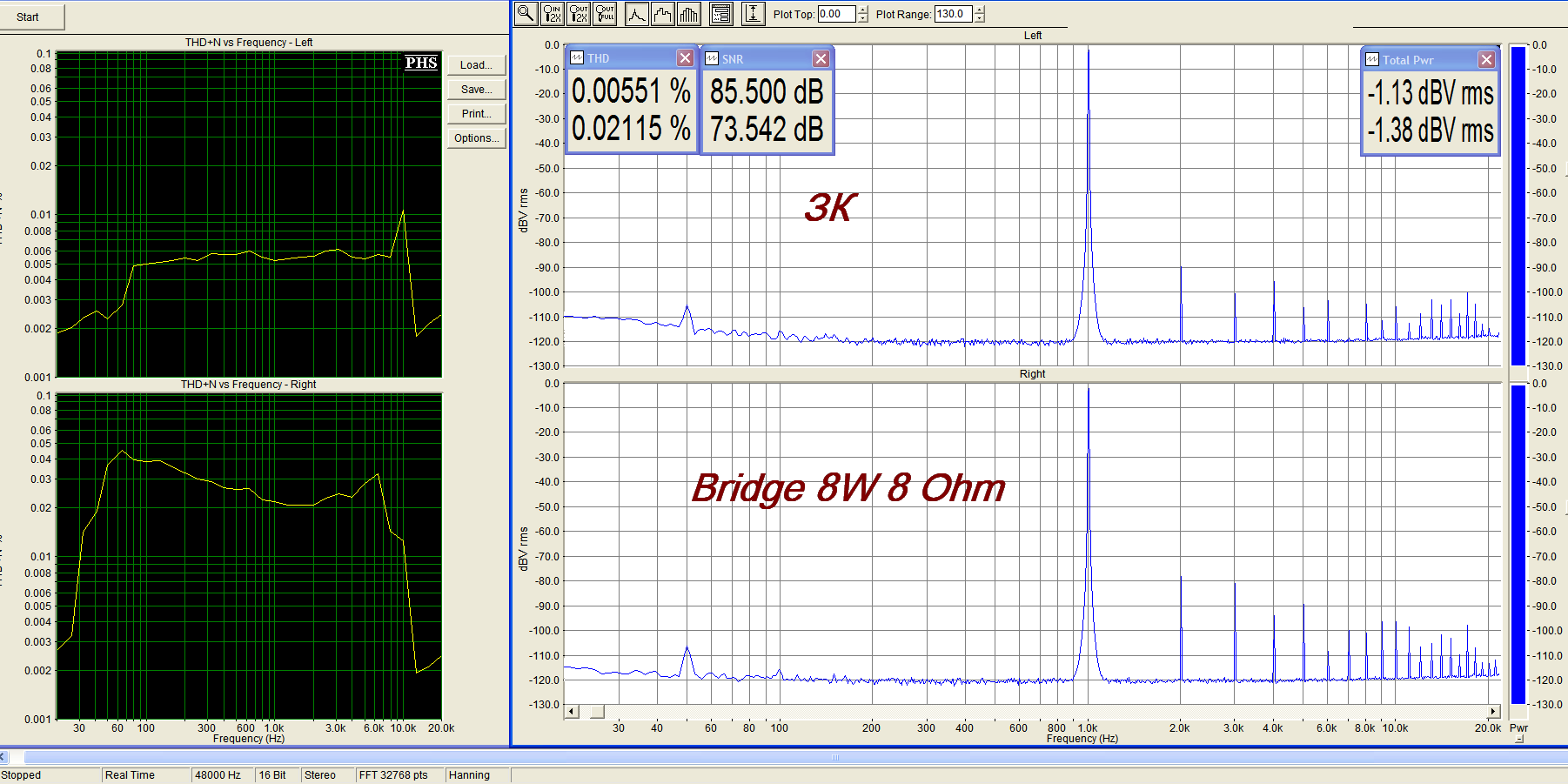Switch to bar graph plot style
This screenshot has width=1568, height=784.
(689, 13)
